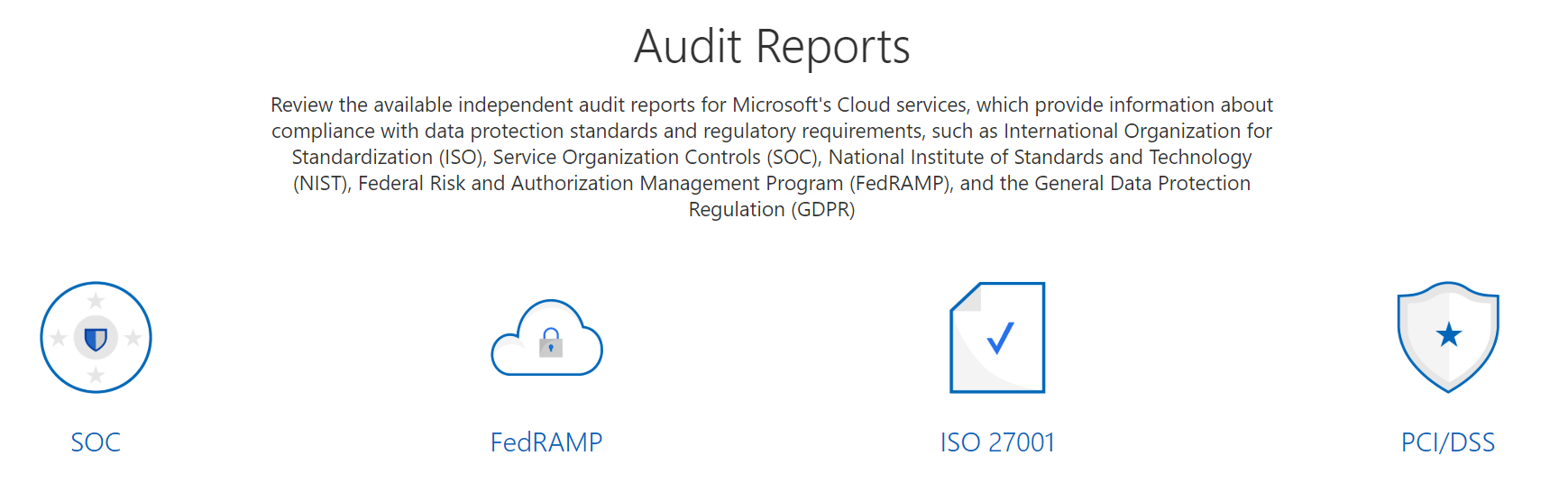The width and height of the screenshot is (1568, 501).
Task: Click the description paragraph's first line
Action: click(x=772, y=105)
